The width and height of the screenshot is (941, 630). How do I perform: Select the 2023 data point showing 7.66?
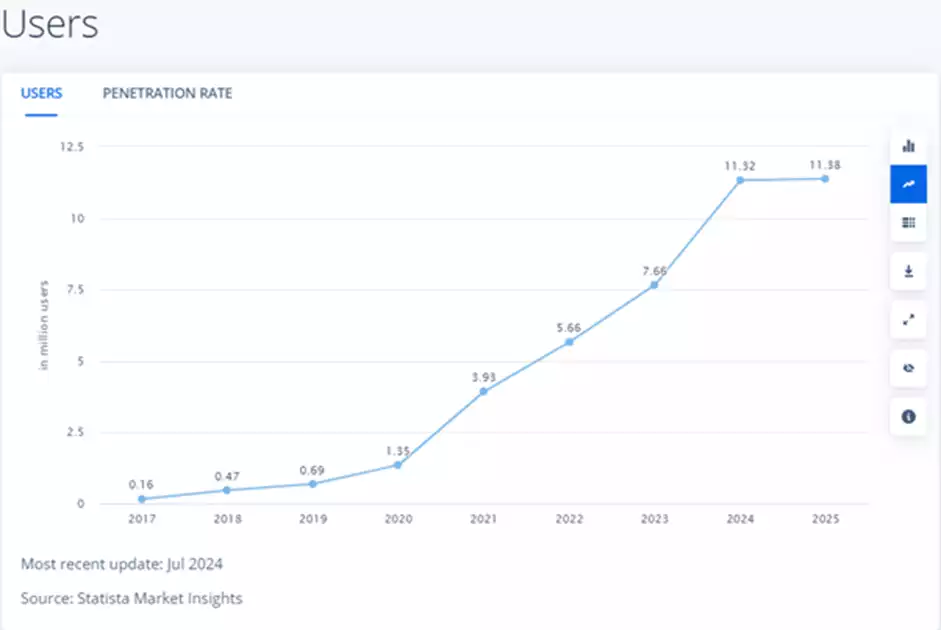655,286
